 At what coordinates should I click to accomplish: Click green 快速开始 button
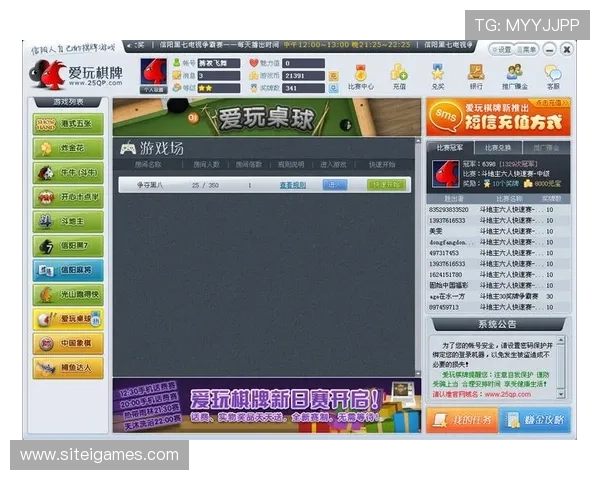[x=386, y=185]
